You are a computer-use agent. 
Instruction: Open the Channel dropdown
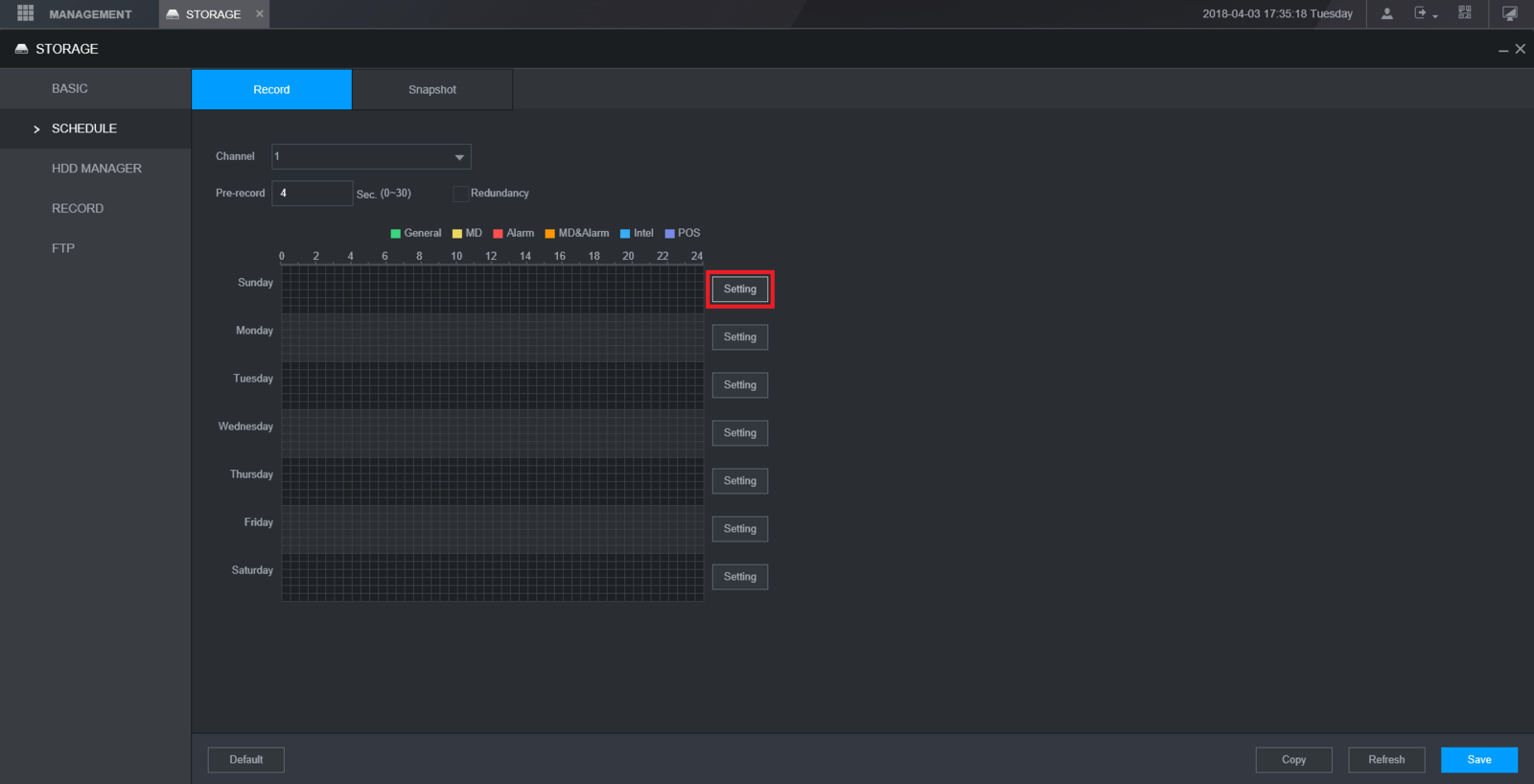click(371, 156)
